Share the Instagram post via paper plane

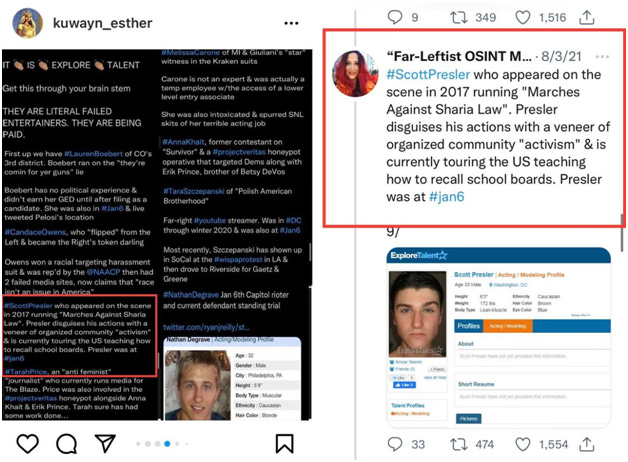pos(105,443)
